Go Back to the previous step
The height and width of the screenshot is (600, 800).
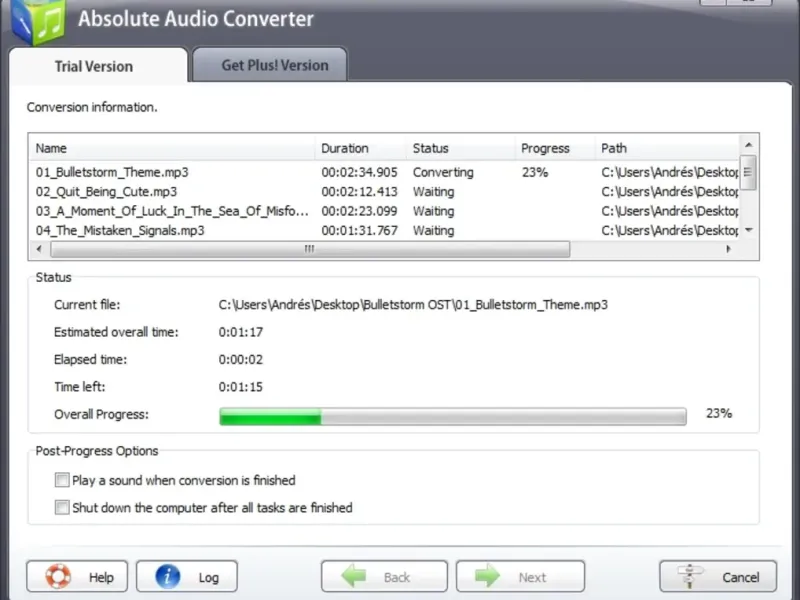click(x=384, y=577)
